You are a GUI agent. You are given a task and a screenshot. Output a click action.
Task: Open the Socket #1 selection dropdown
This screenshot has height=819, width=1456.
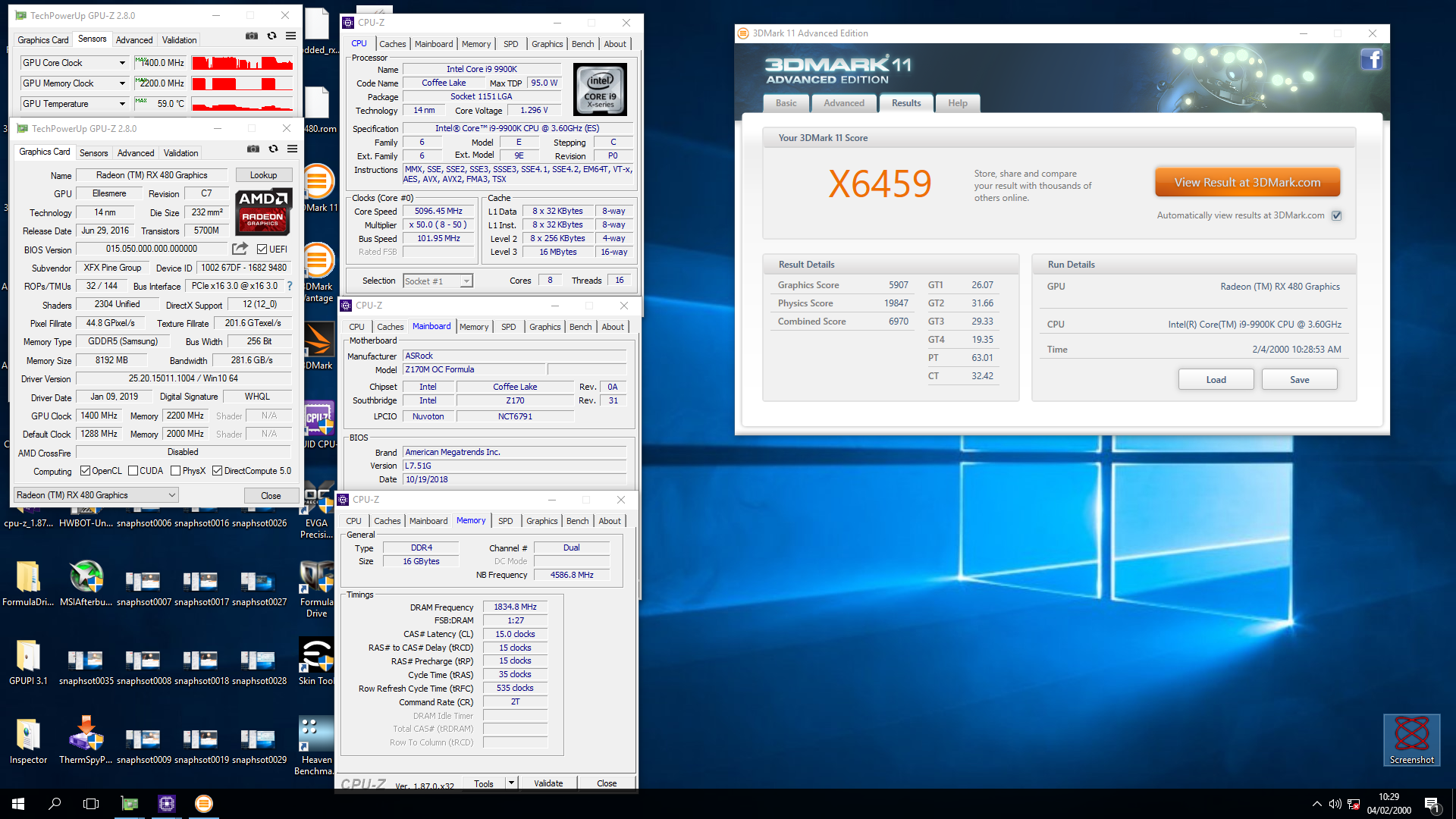coord(438,281)
